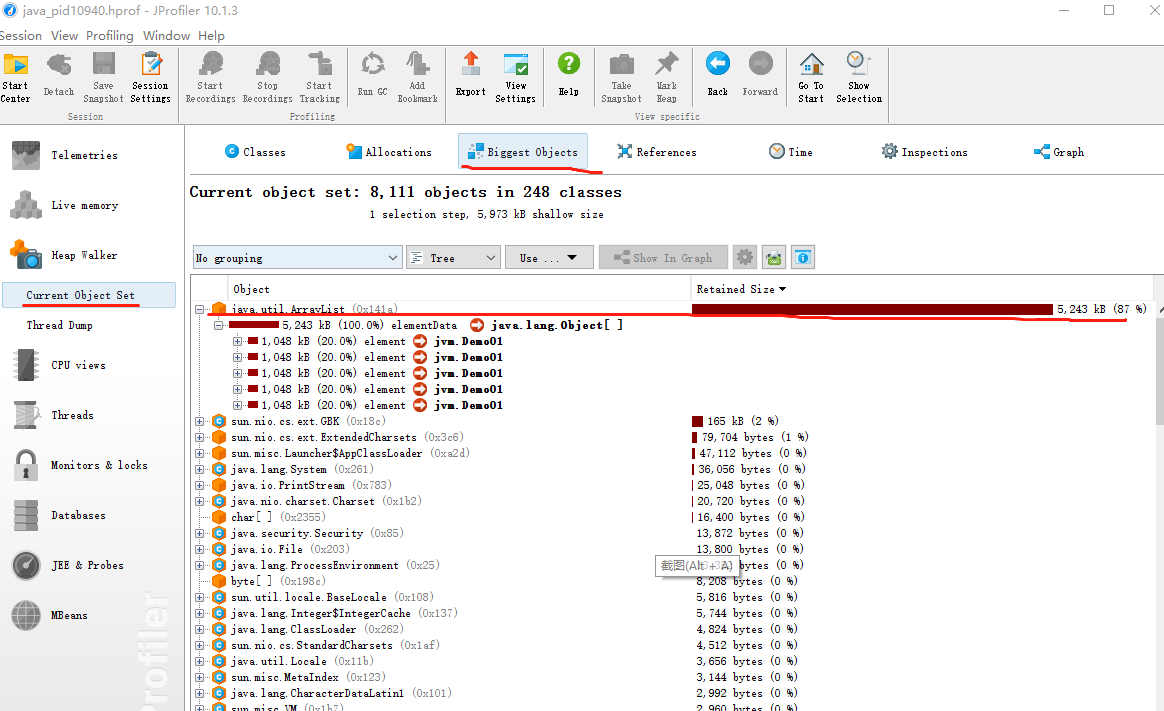The image size is (1164, 711).
Task: Open the No grouping dropdown
Action: (297, 258)
